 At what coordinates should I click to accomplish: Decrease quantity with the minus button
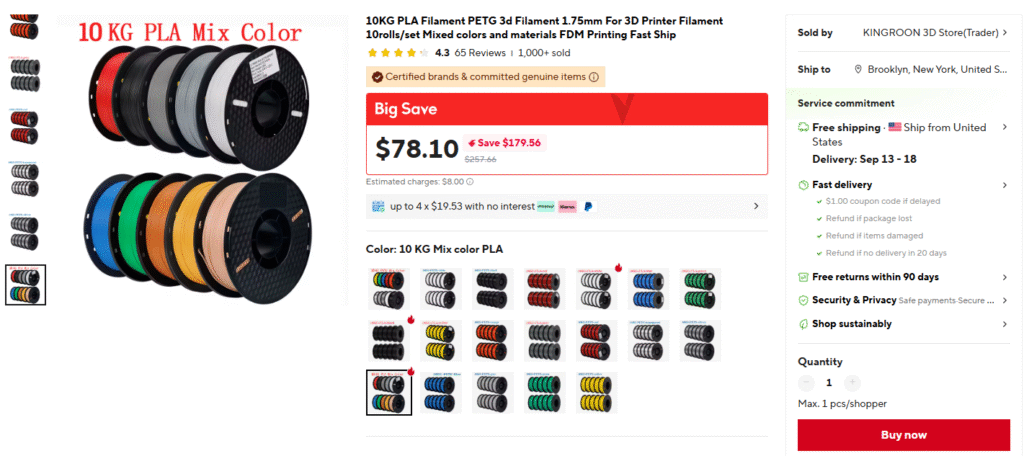[x=807, y=383]
